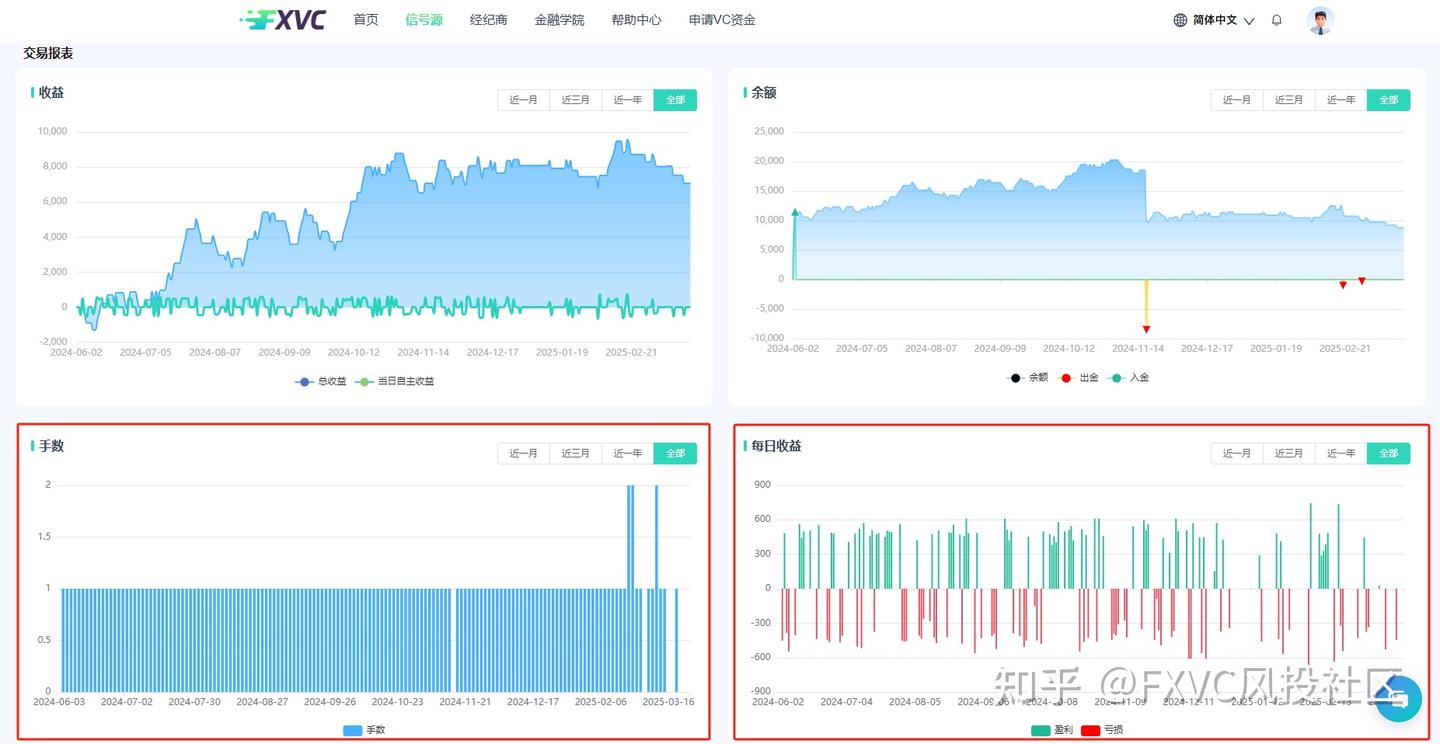This screenshot has width=1440, height=744.
Task: Click the FXVC logo
Action: coord(283,20)
